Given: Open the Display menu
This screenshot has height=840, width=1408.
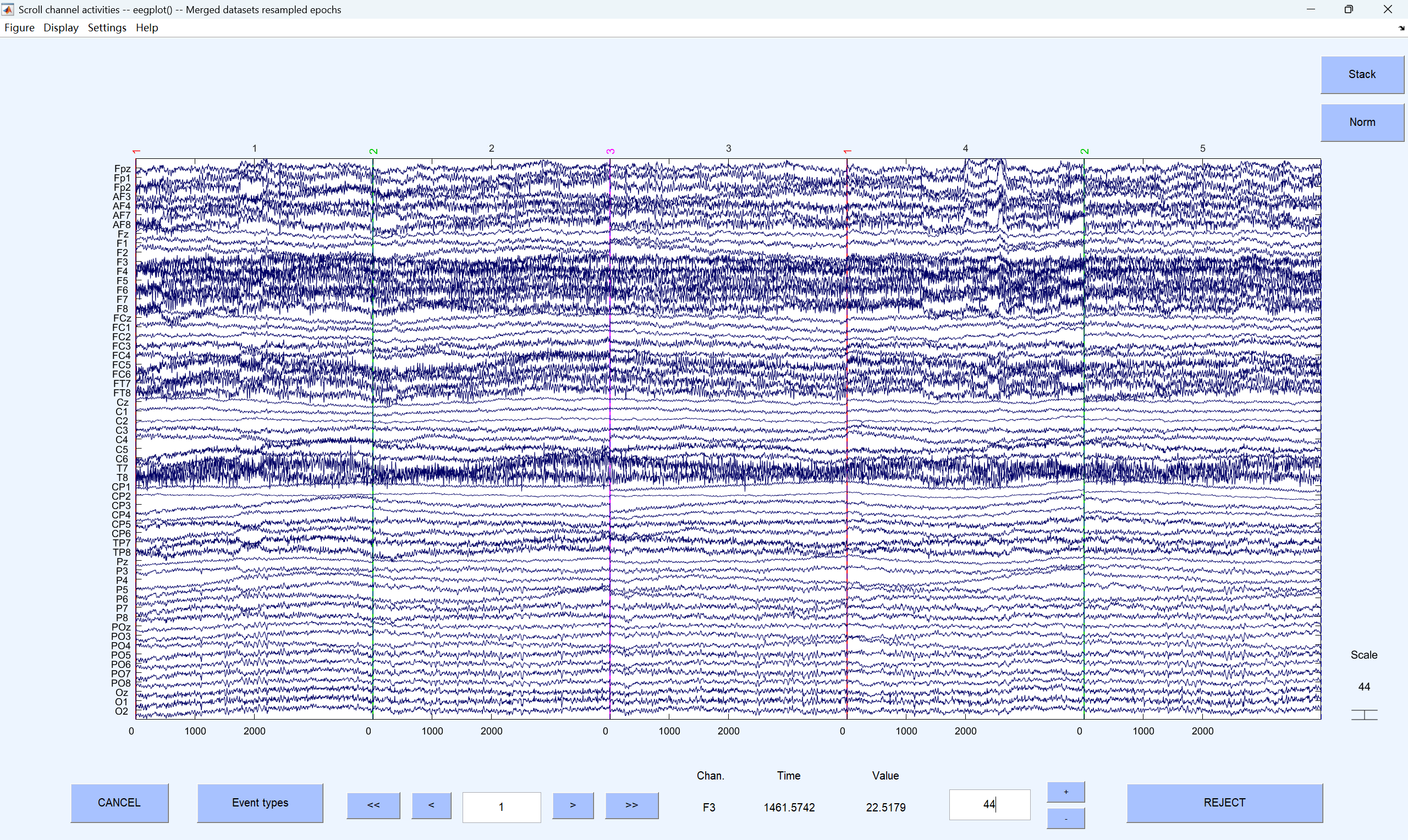Looking at the screenshot, I should click(x=61, y=27).
